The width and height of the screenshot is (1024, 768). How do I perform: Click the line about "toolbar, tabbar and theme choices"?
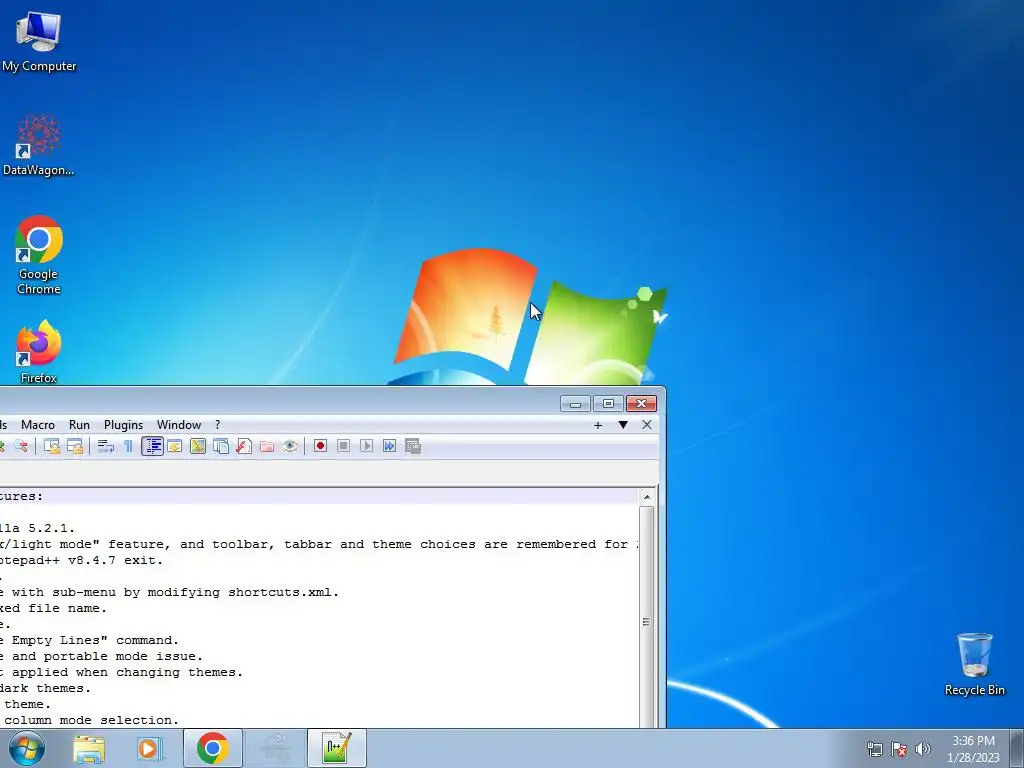pyautogui.click(x=319, y=544)
